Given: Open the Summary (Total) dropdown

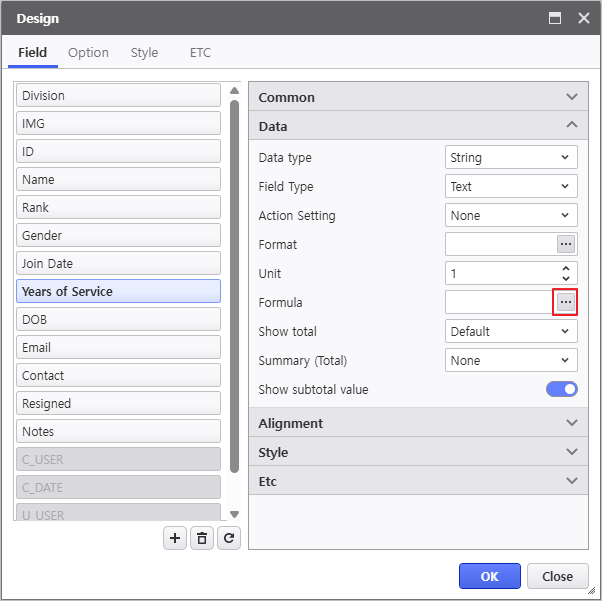Looking at the screenshot, I should pos(511,360).
